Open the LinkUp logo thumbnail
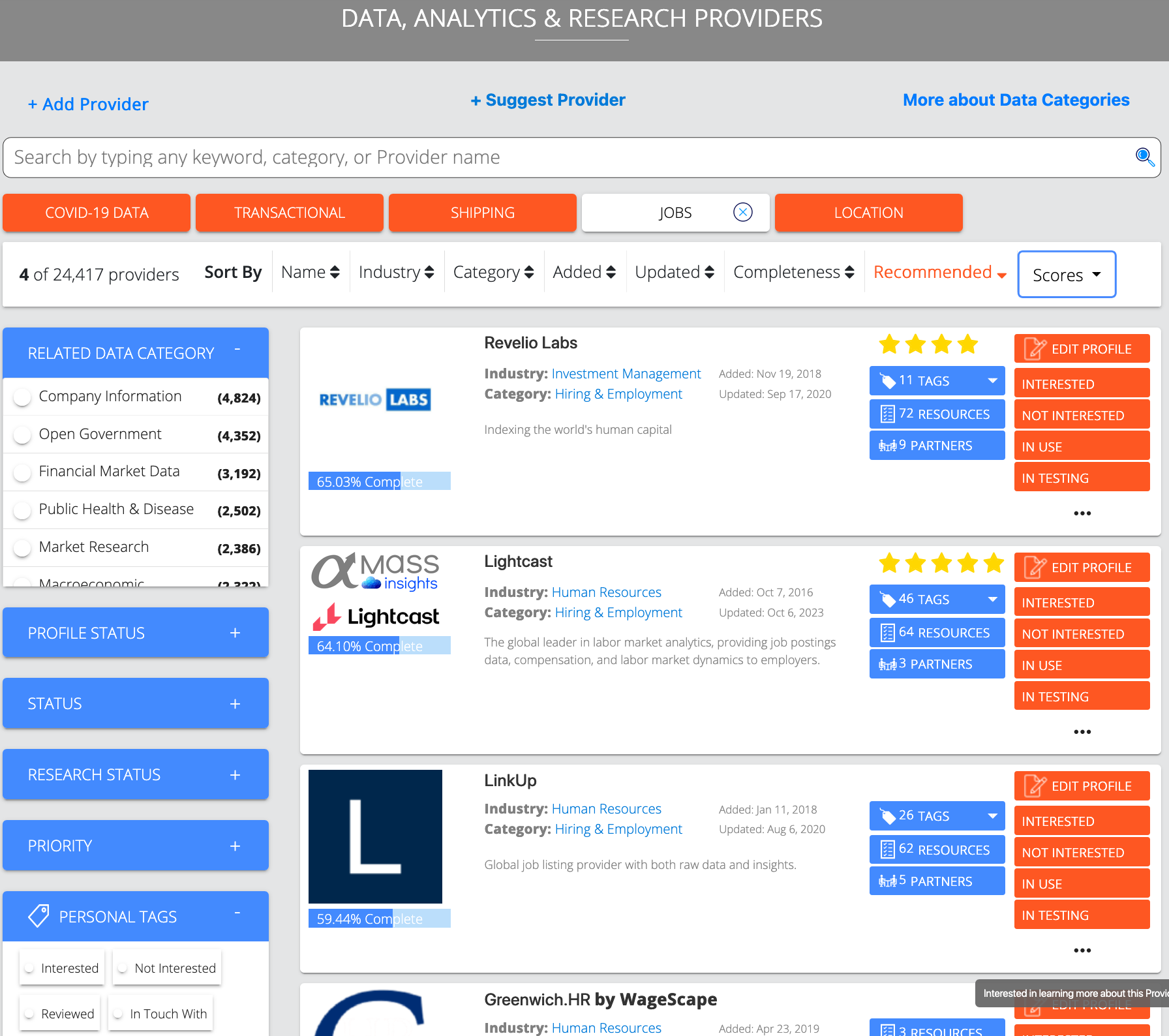Image resolution: width=1169 pixels, height=1036 pixels. pyautogui.click(x=375, y=836)
